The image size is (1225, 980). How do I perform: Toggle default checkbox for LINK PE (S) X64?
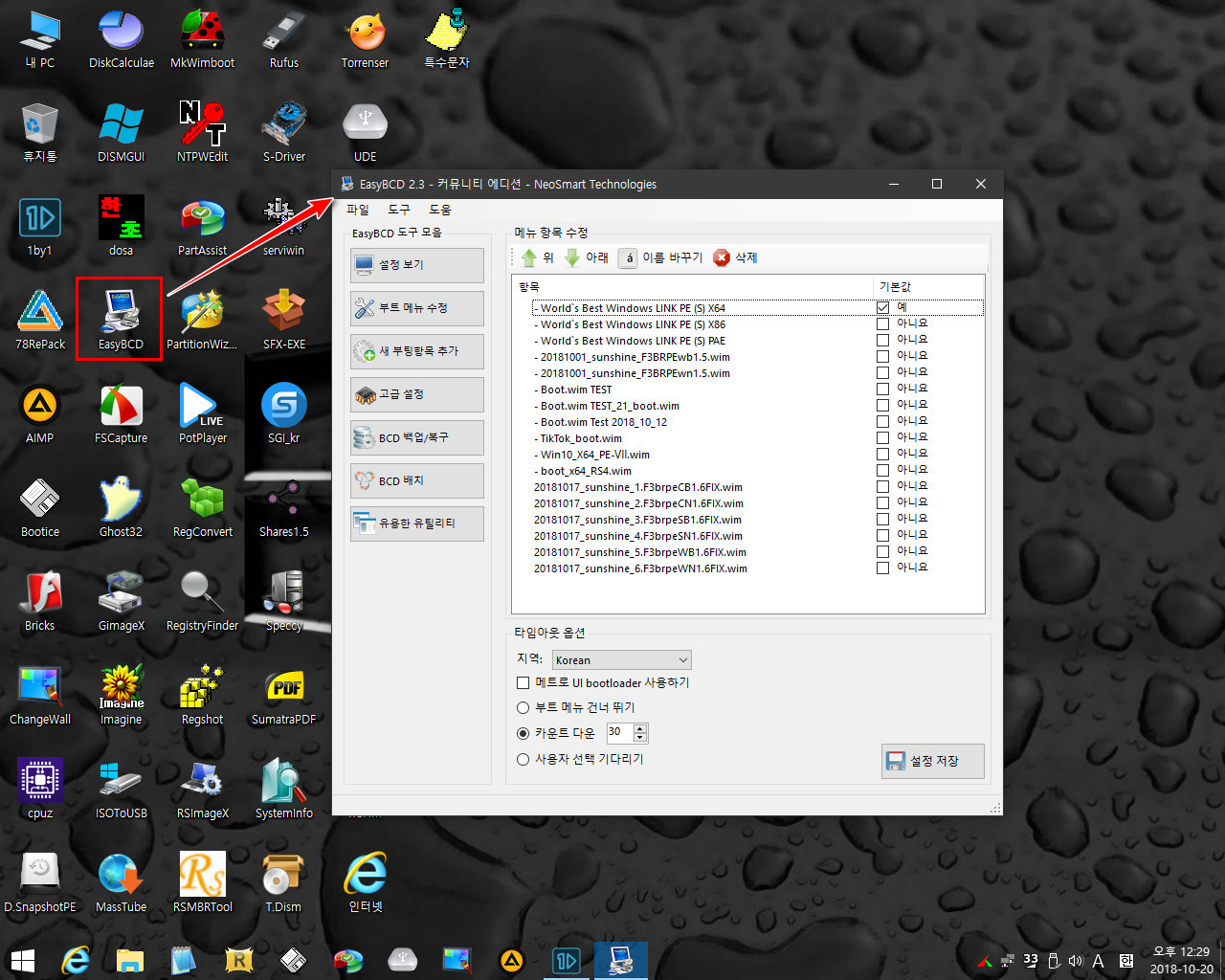coord(882,307)
